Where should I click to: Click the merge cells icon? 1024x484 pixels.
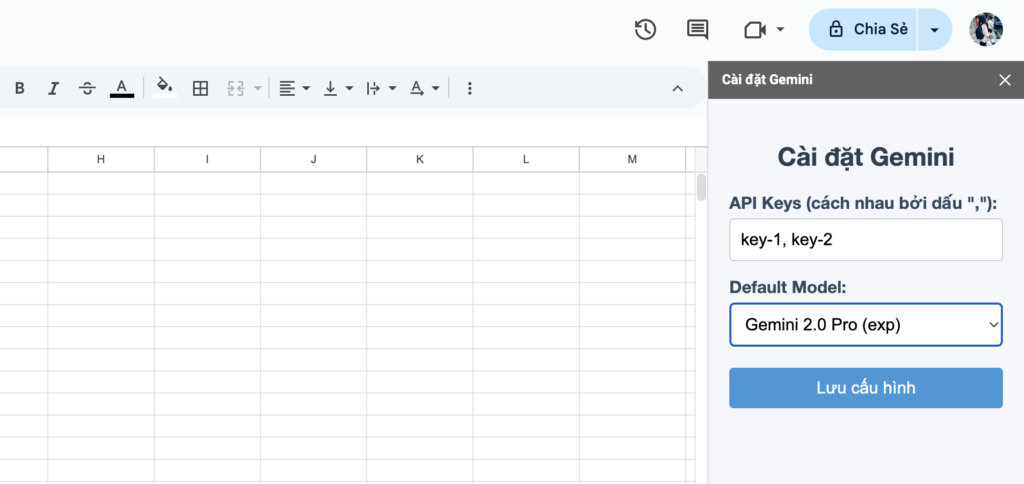pyautogui.click(x=235, y=88)
